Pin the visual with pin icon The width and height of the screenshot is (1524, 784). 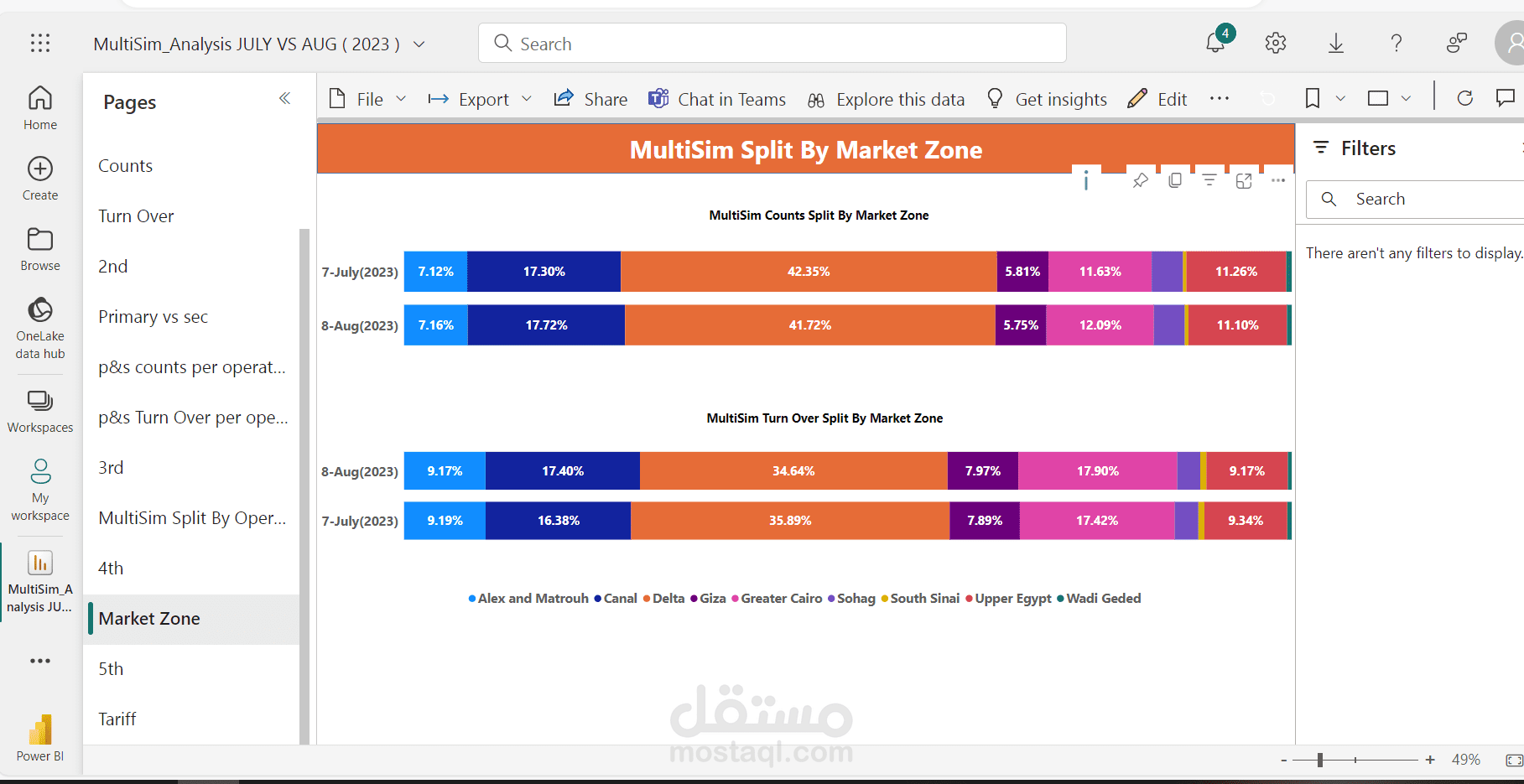tap(1140, 180)
